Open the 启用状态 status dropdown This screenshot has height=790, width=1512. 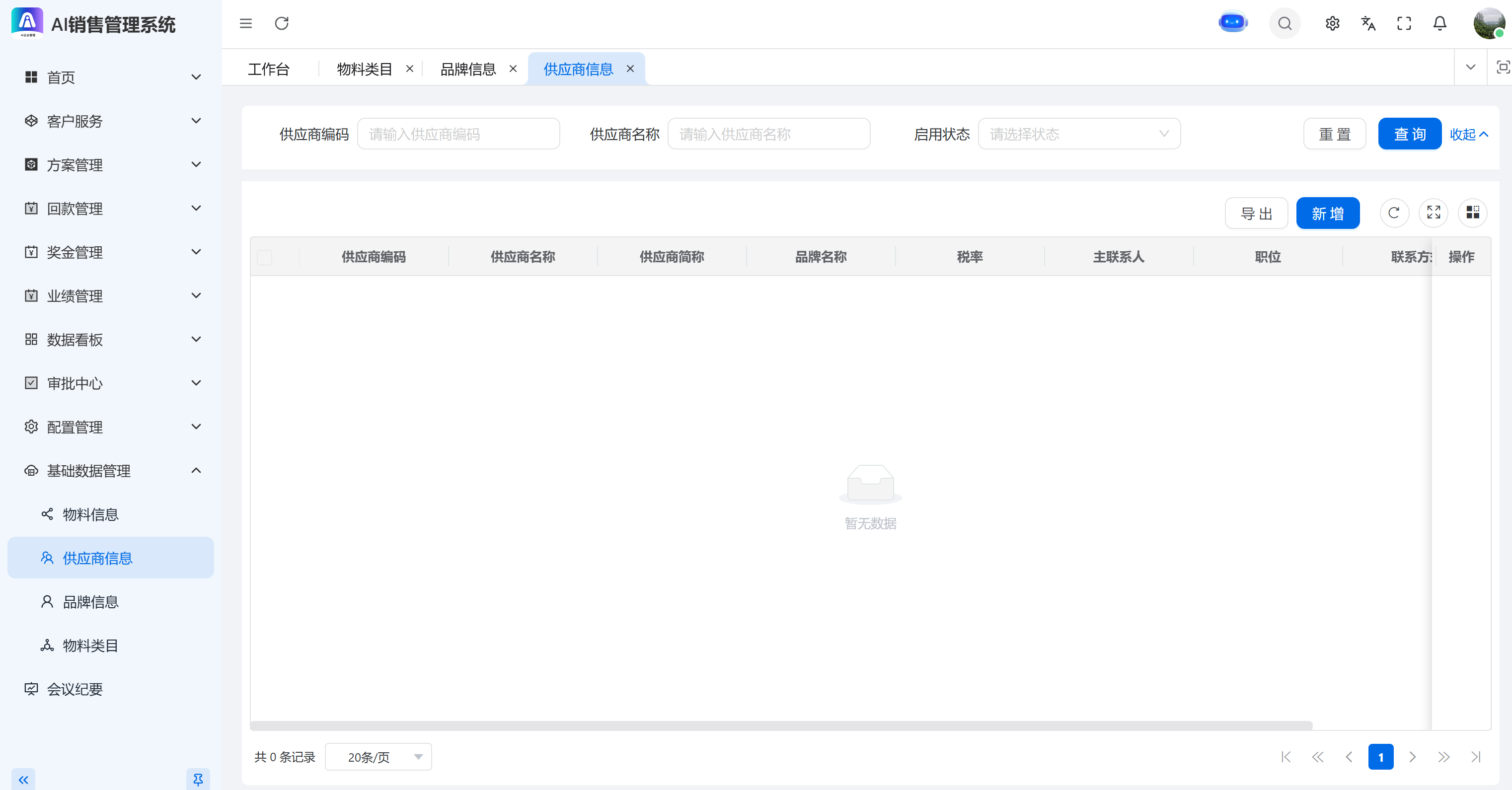click(x=1079, y=135)
